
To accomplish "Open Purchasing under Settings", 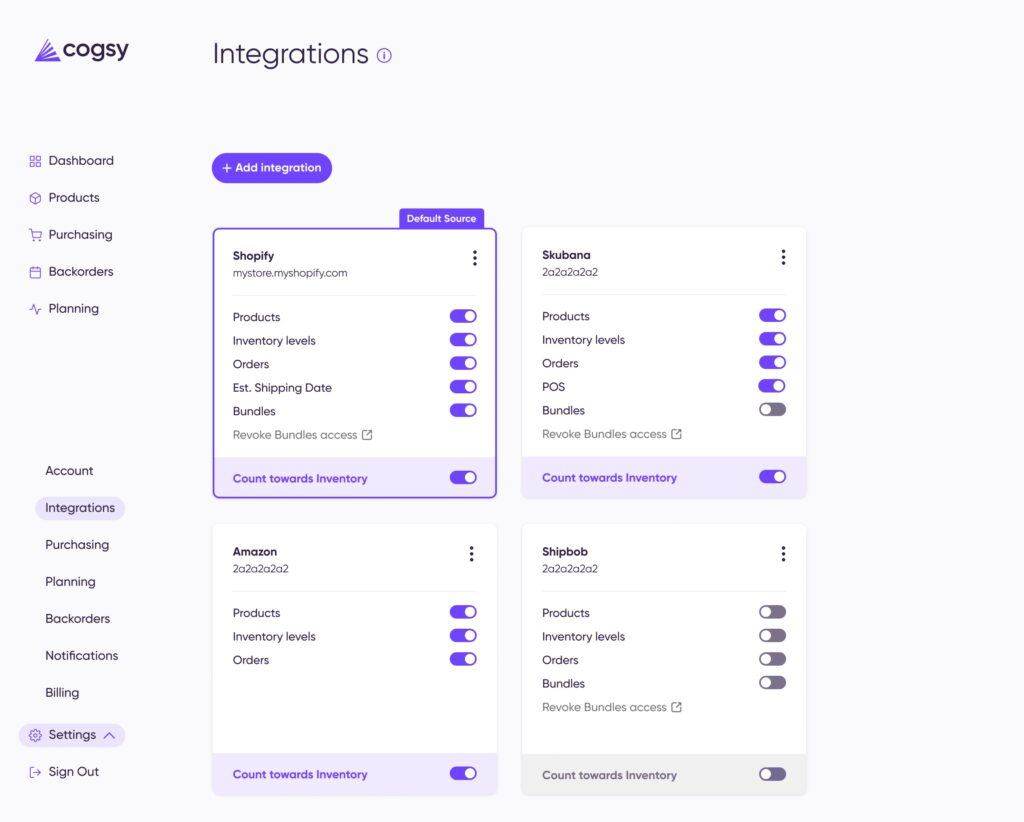I will pos(77,545).
